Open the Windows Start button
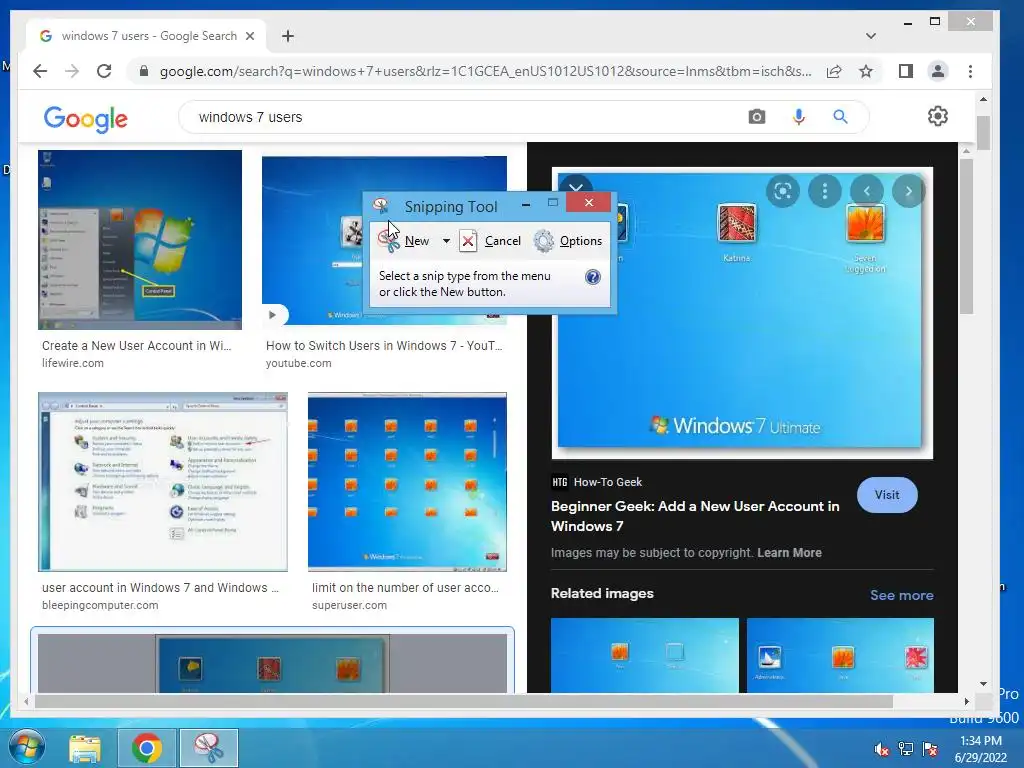The height and width of the screenshot is (768, 1024). [27, 748]
